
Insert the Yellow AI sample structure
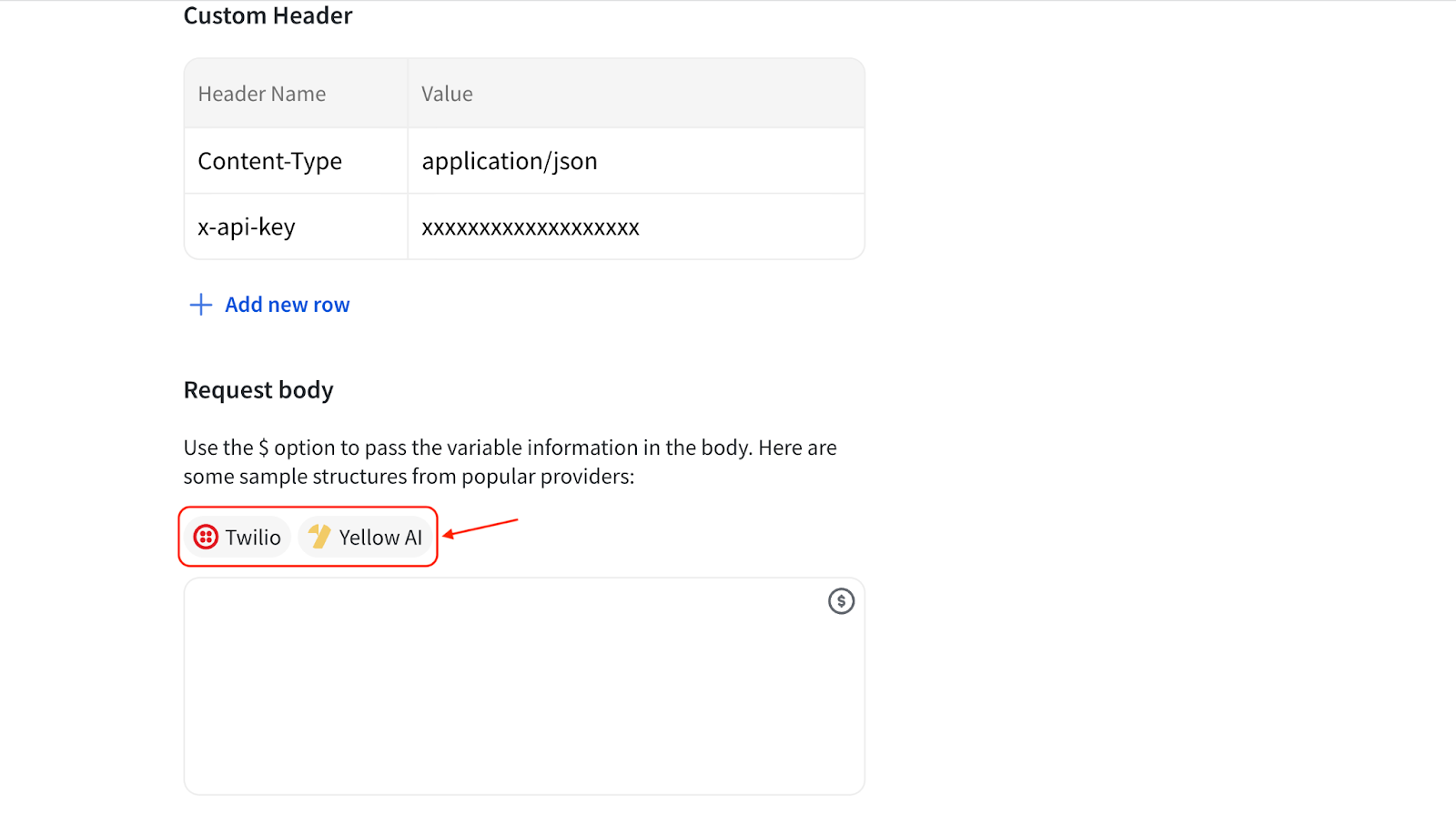point(366,538)
